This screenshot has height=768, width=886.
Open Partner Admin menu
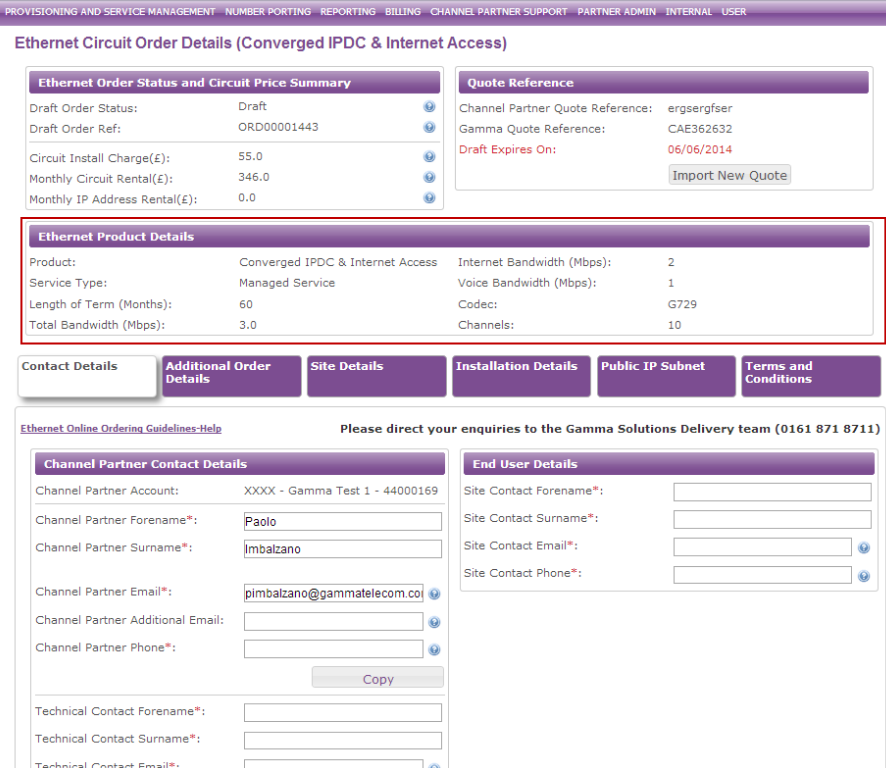click(616, 11)
